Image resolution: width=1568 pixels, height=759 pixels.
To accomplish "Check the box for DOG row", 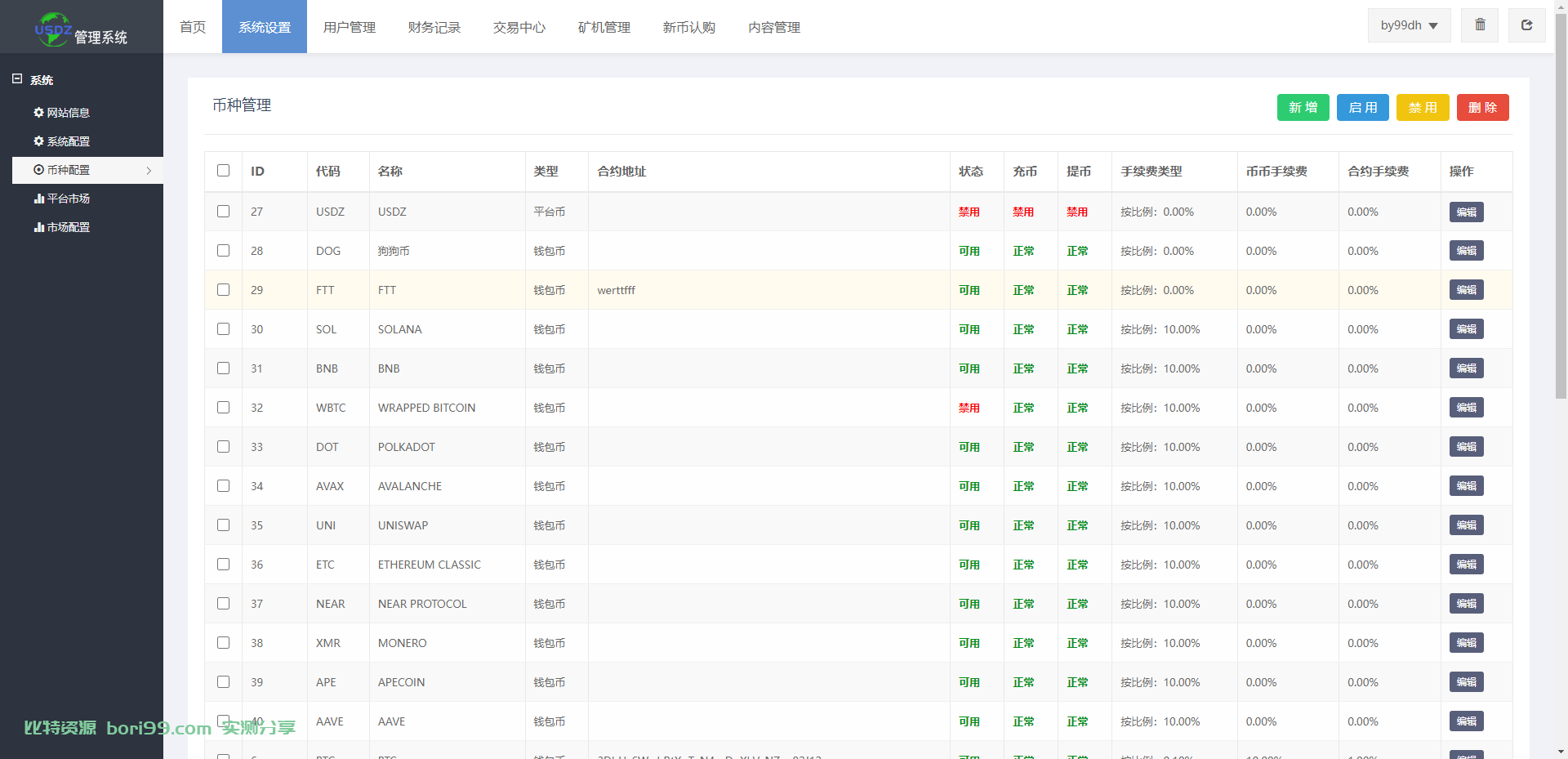I will point(224,251).
